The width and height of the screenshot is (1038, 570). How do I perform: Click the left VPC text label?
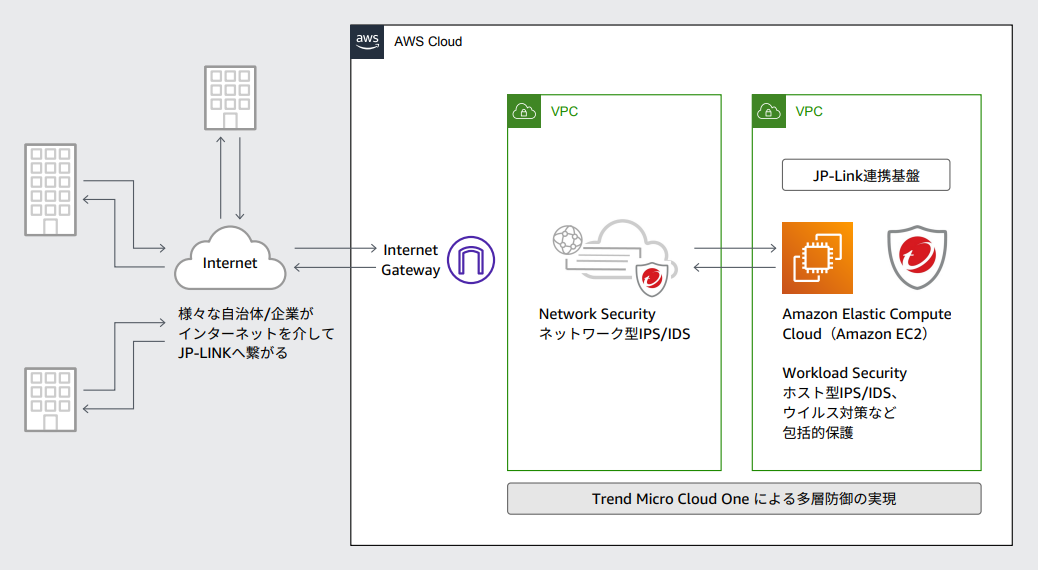pyautogui.click(x=564, y=112)
